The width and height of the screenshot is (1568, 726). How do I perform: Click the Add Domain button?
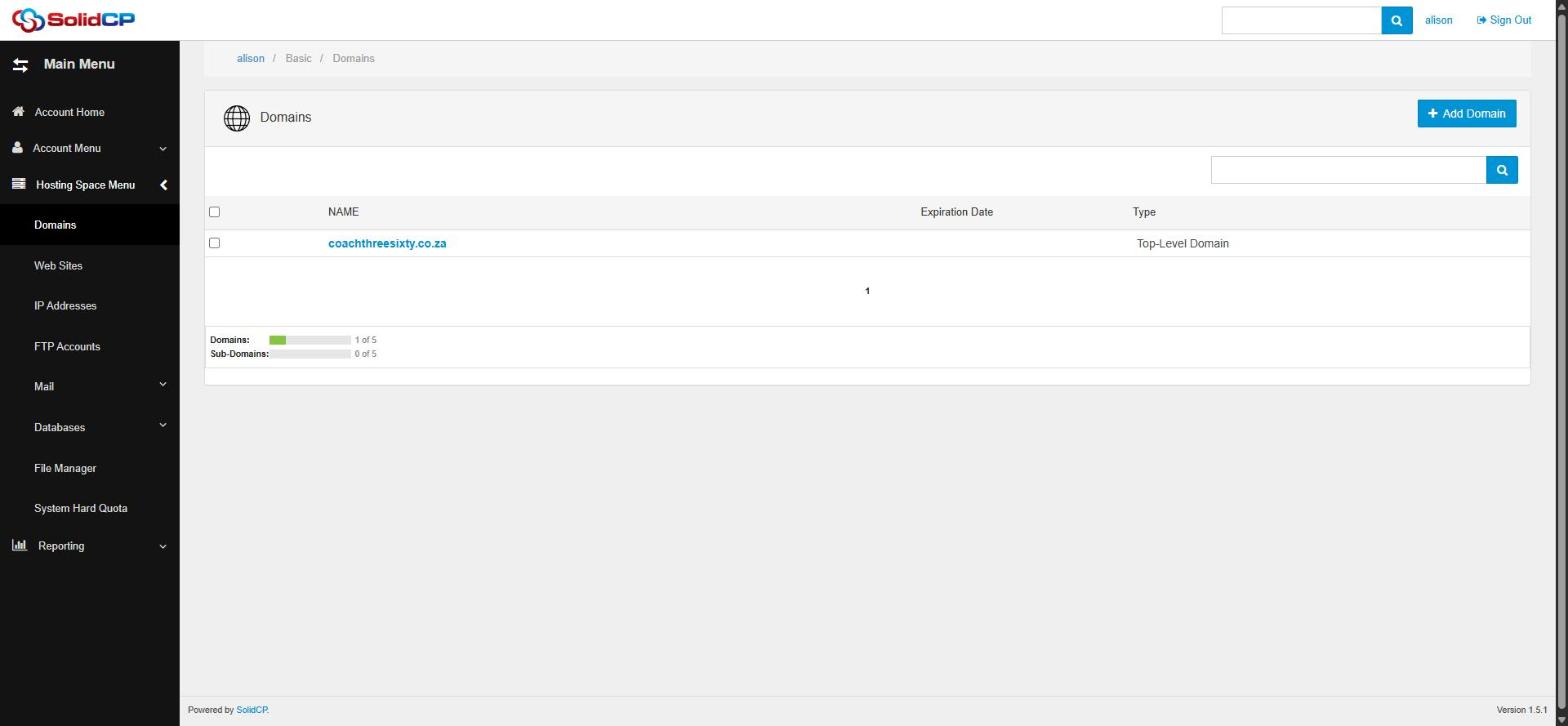pos(1467,113)
